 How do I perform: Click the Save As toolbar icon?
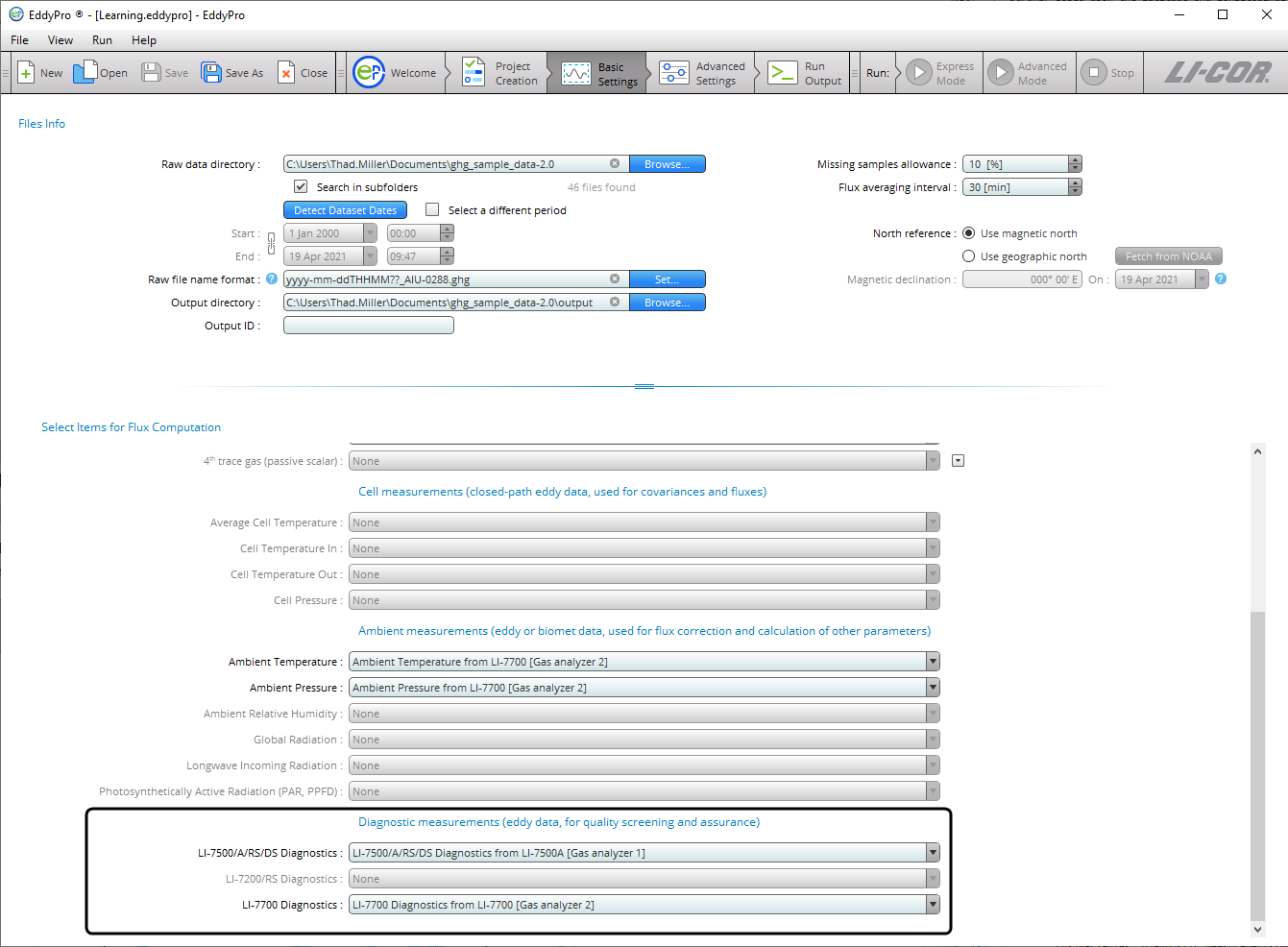click(x=211, y=73)
